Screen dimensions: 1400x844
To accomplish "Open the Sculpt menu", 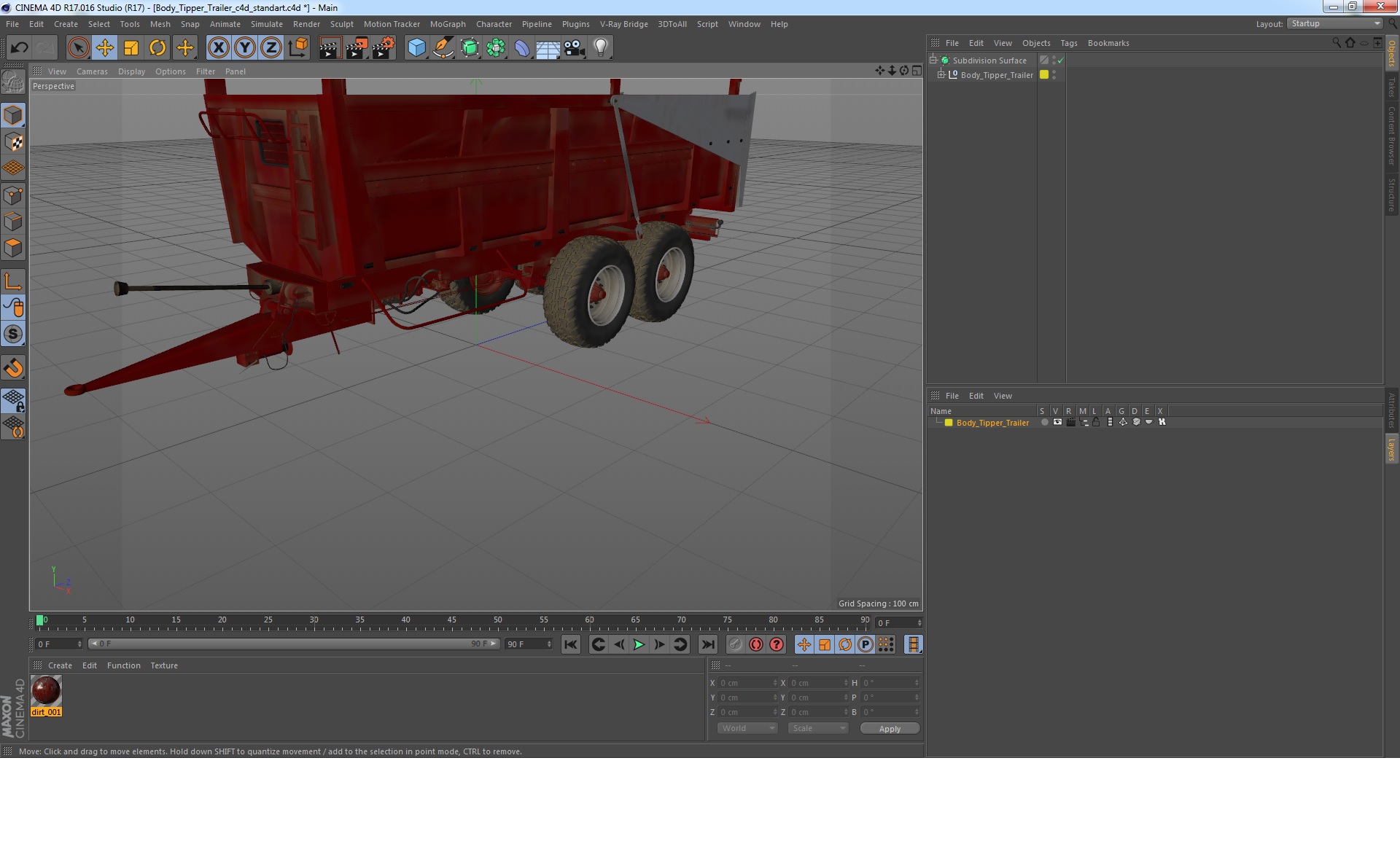I will pyautogui.click(x=341, y=24).
